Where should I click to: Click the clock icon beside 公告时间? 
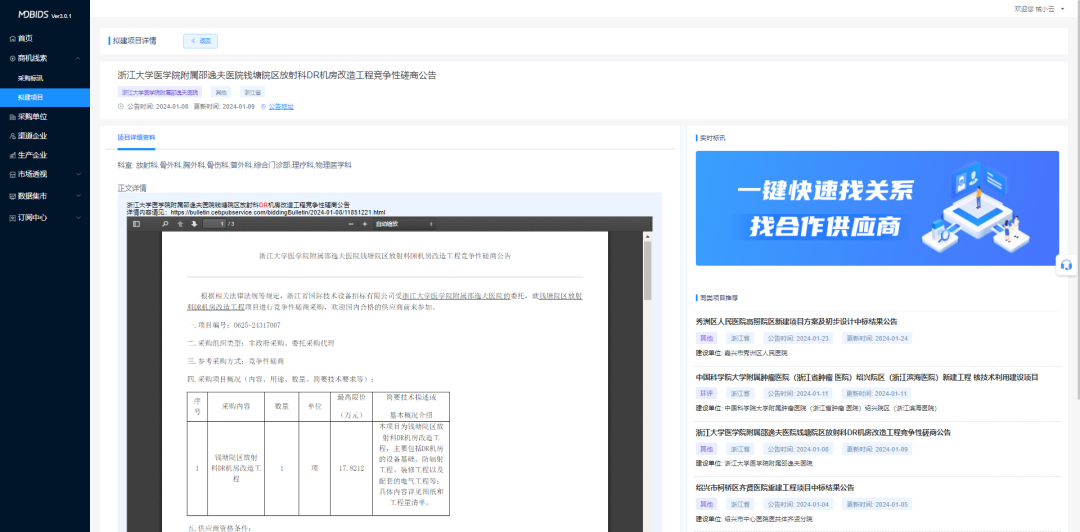(x=121, y=106)
